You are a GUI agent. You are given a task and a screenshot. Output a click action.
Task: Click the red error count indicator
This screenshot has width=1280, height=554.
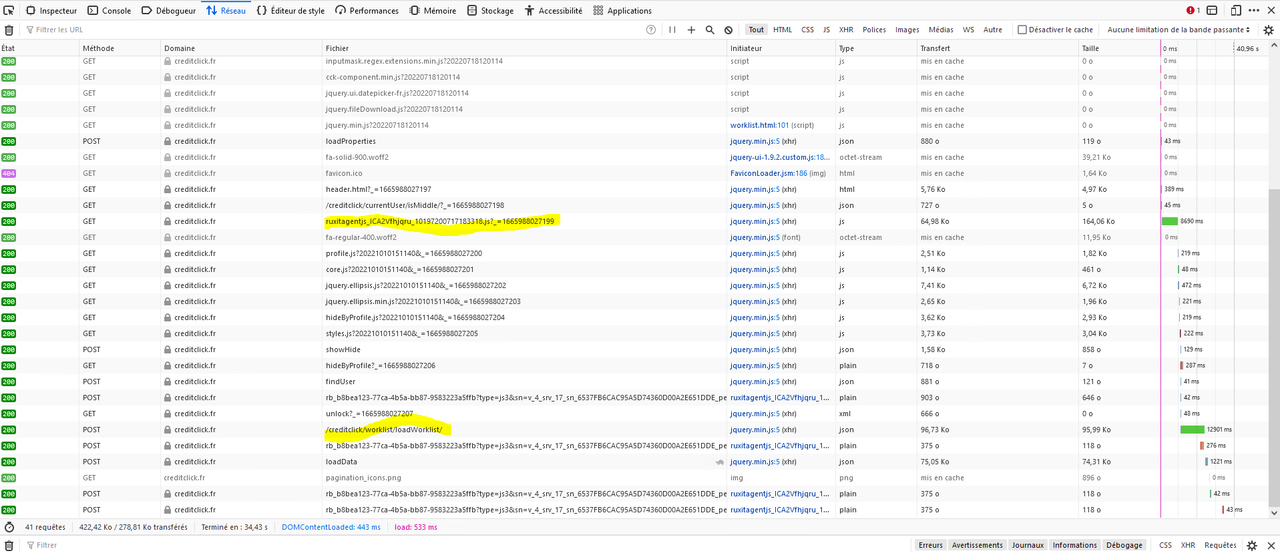click(x=1192, y=10)
